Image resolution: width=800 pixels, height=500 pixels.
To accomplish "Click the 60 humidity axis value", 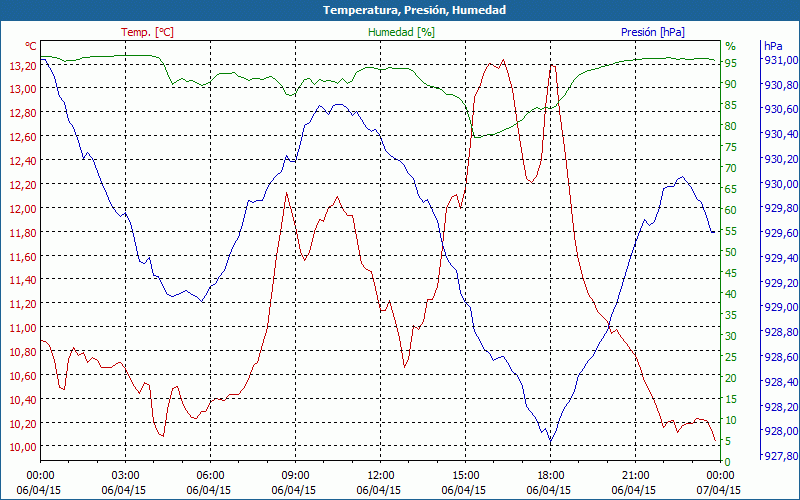I will [731, 209].
